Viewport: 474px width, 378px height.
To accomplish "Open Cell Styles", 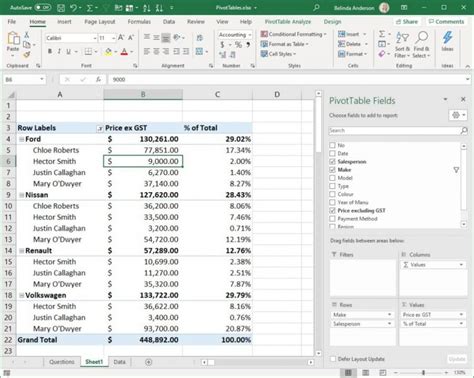I will point(278,54).
